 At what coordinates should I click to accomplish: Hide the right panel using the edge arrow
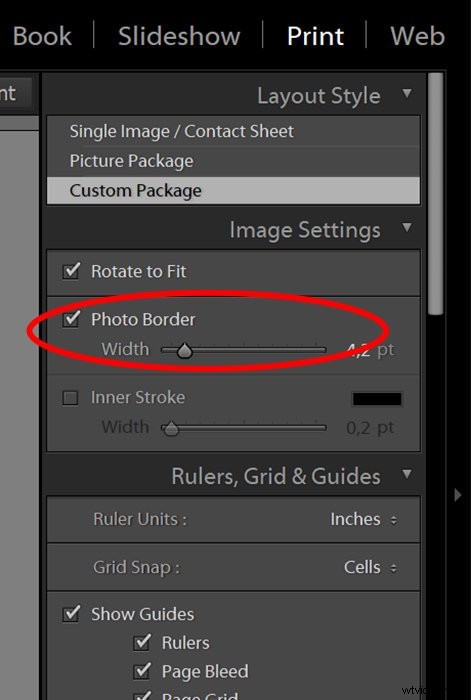pyautogui.click(x=458, y=495)
